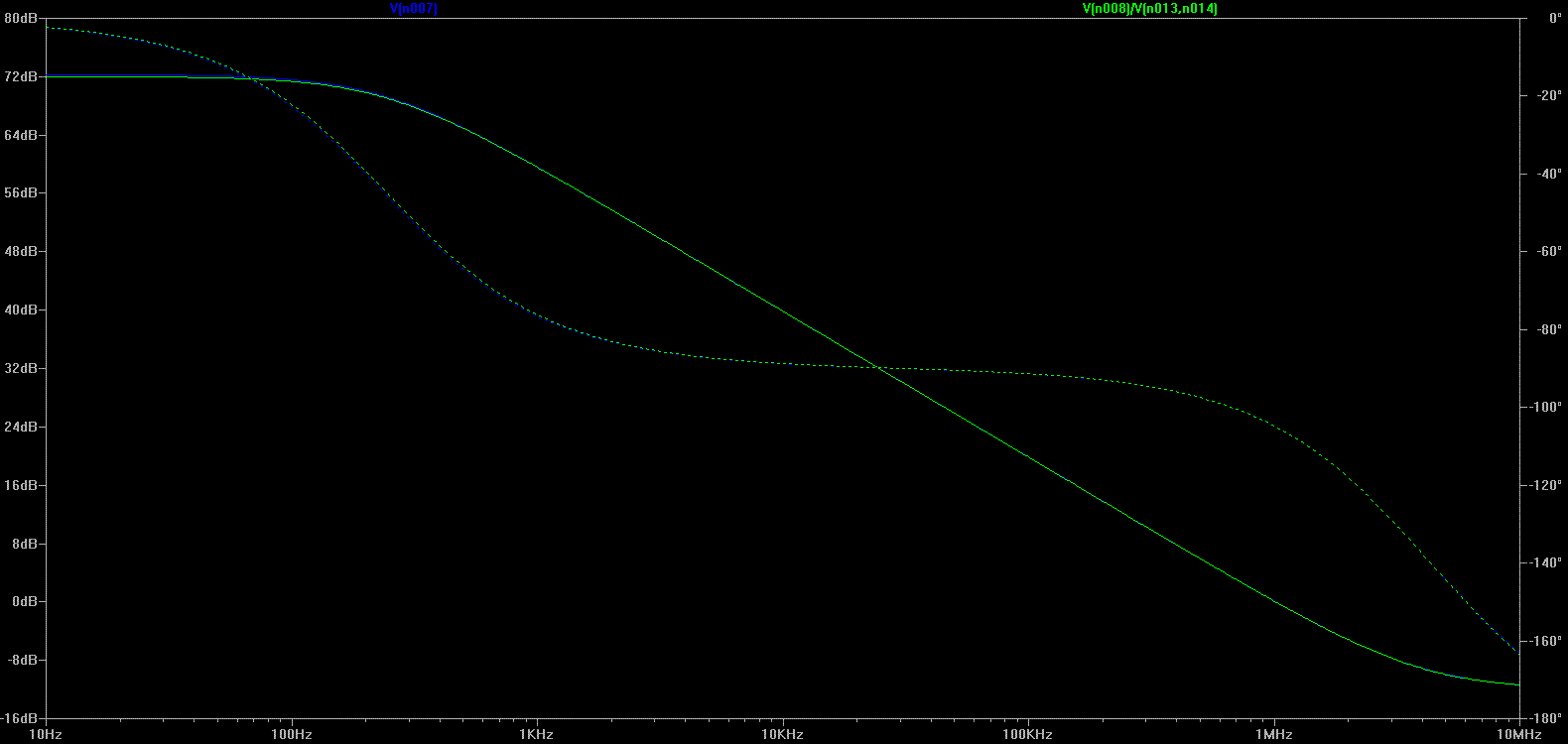Click the 48dB magnitude axis label
Screen dimensions: 1568x744
point(21,251)
